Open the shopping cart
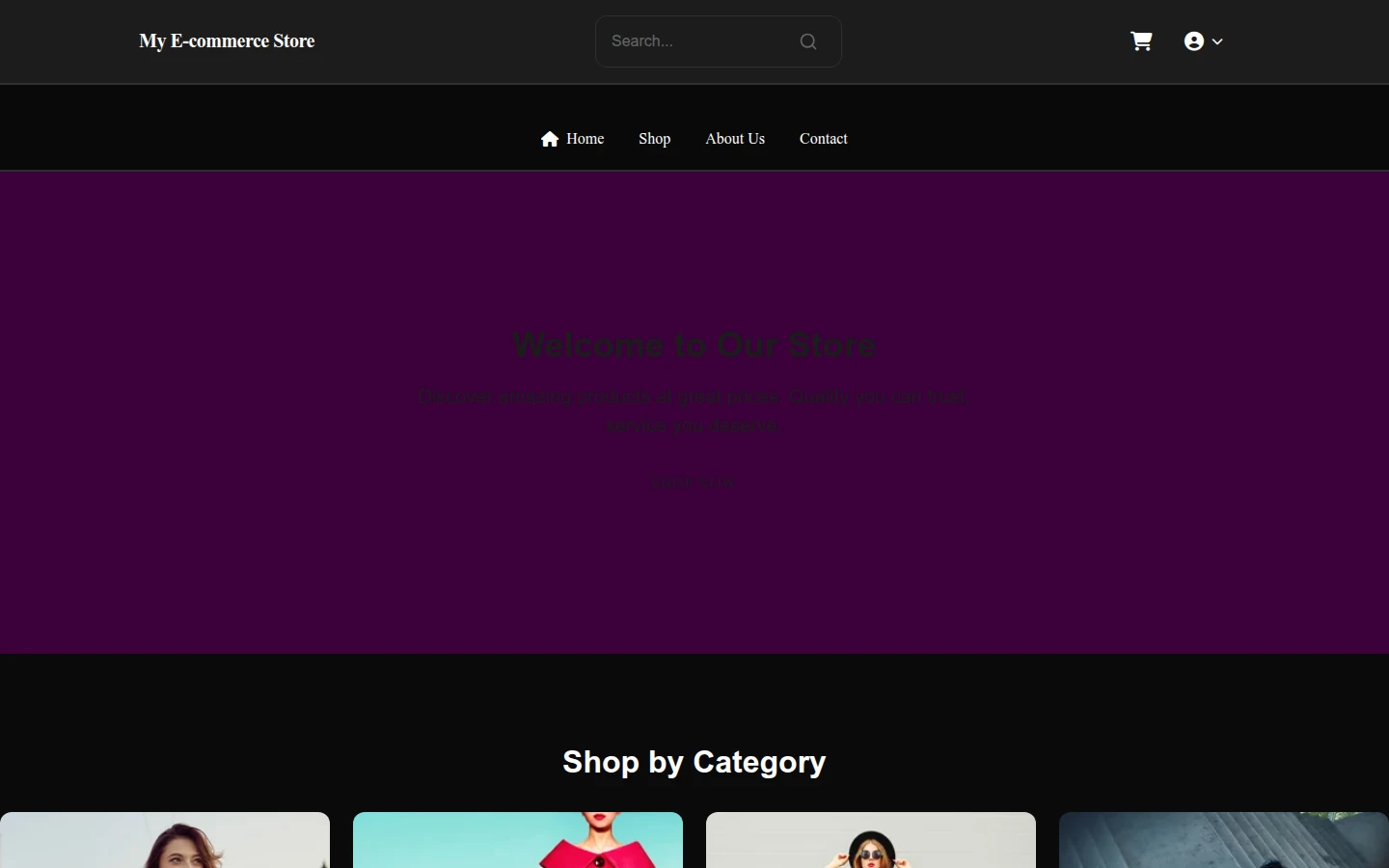Screen dimensions: 1389x868 1142,41
